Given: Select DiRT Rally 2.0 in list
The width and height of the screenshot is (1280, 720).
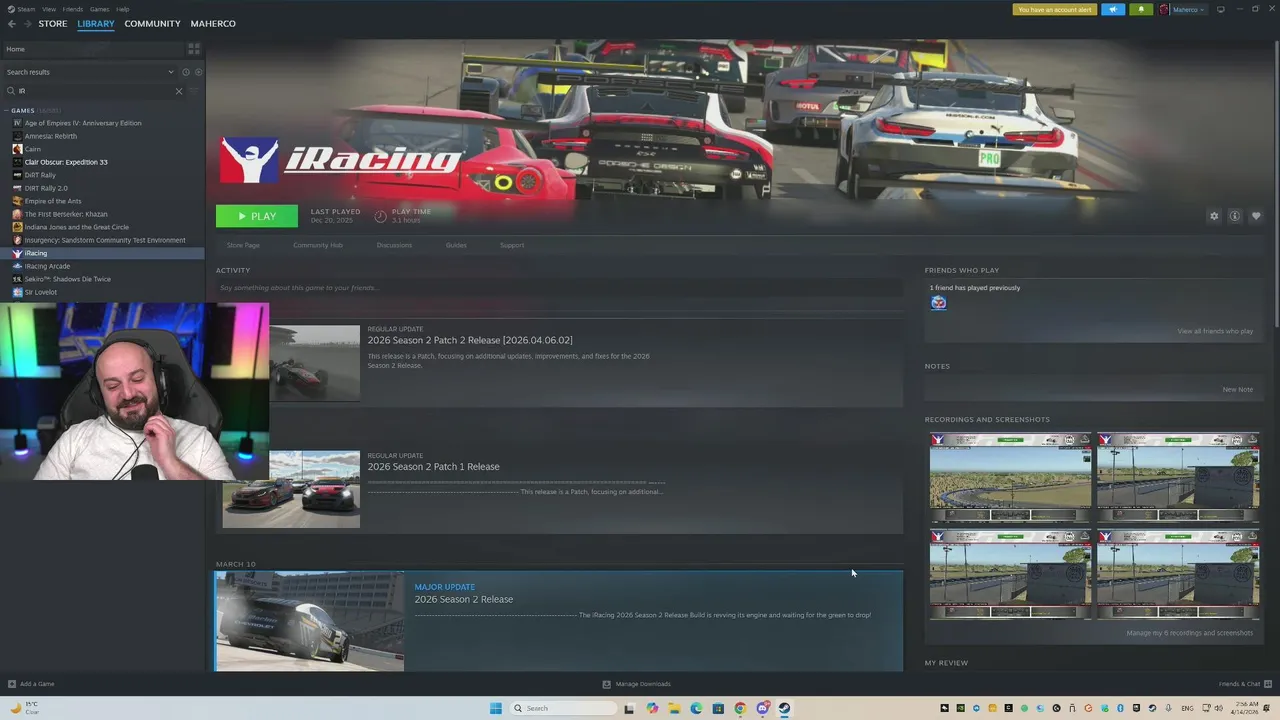Looking at the screenshot, I should tap(46, 188).
